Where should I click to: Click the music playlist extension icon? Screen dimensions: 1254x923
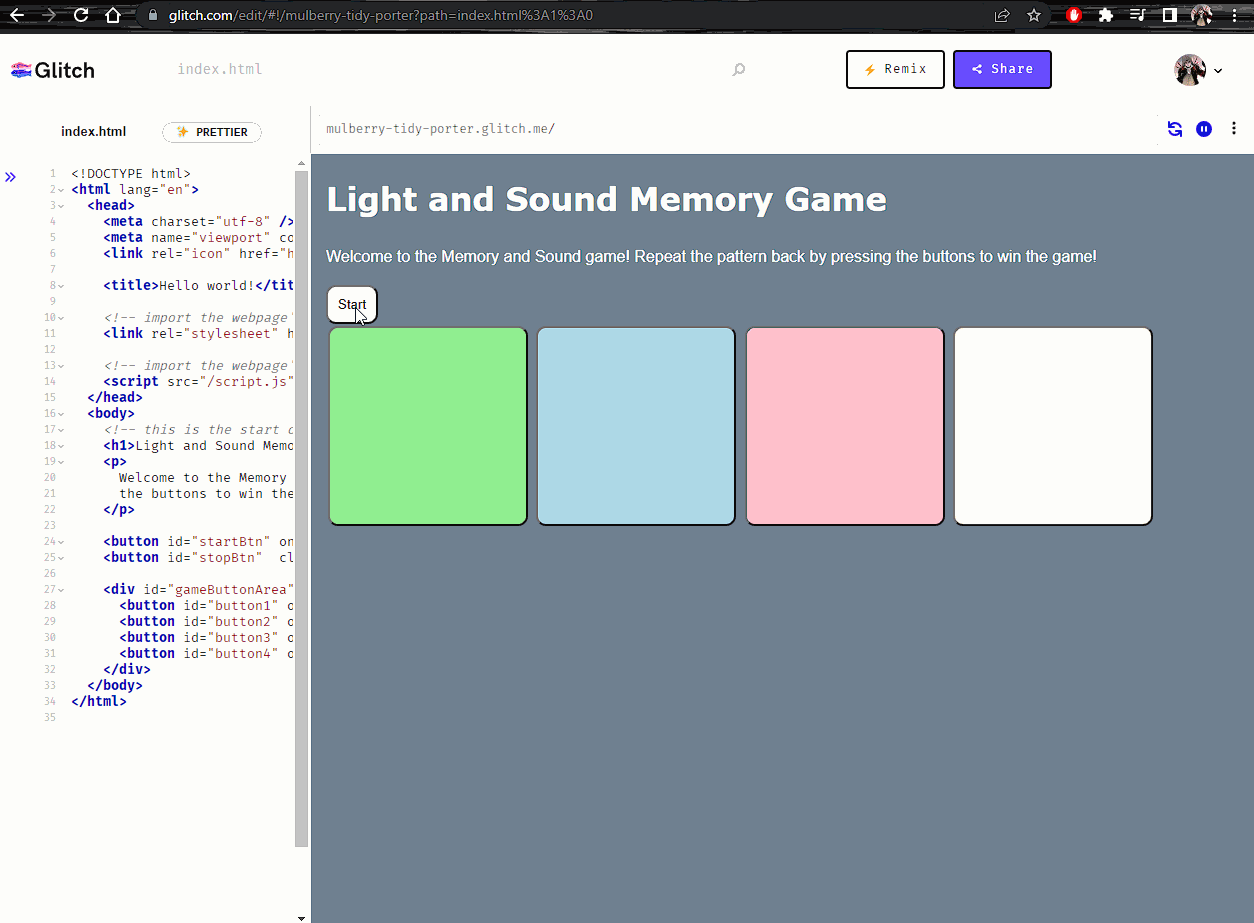click(1137, 15)
